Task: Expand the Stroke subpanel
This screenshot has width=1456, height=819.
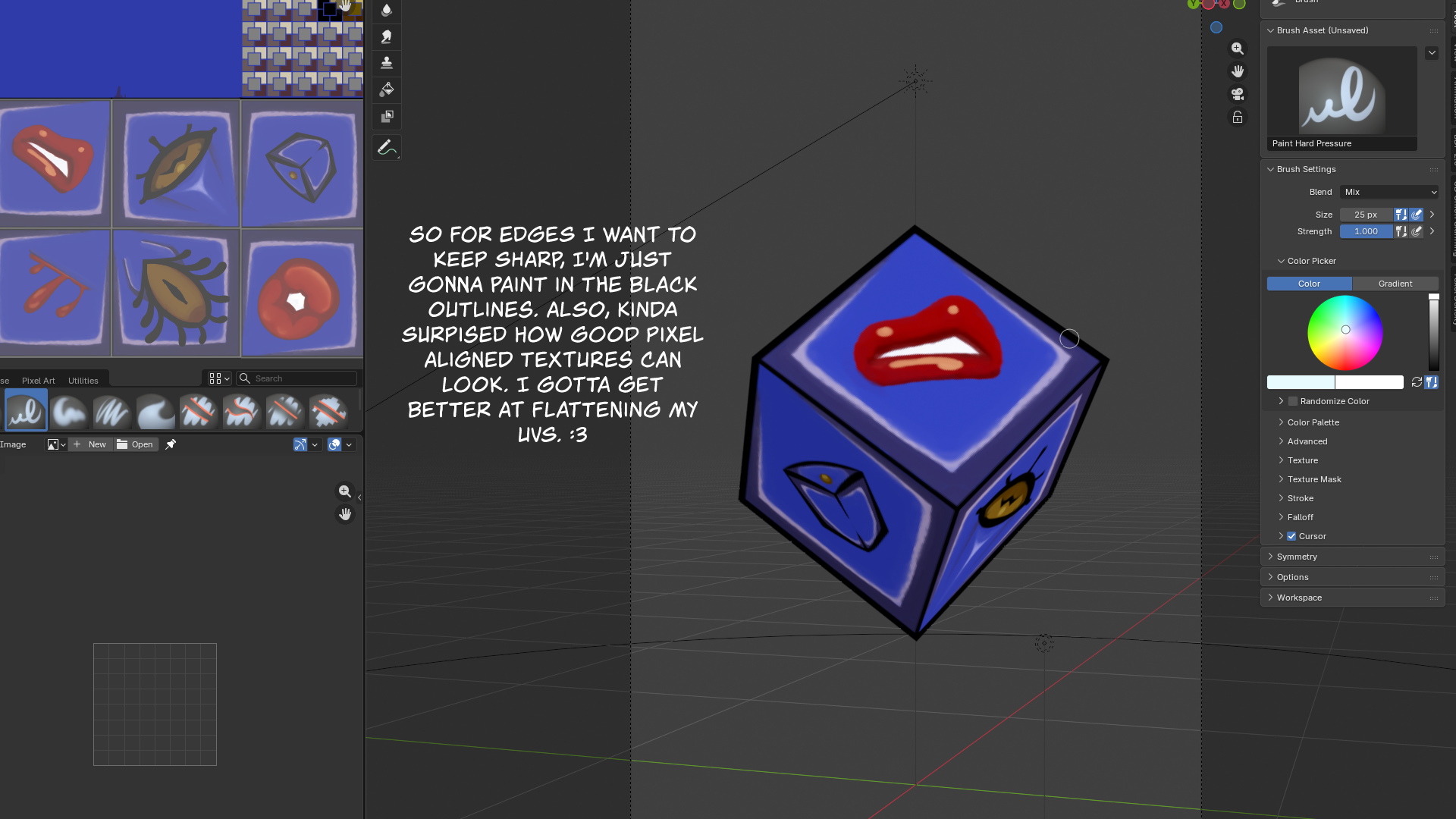Action: point(1301,498)
